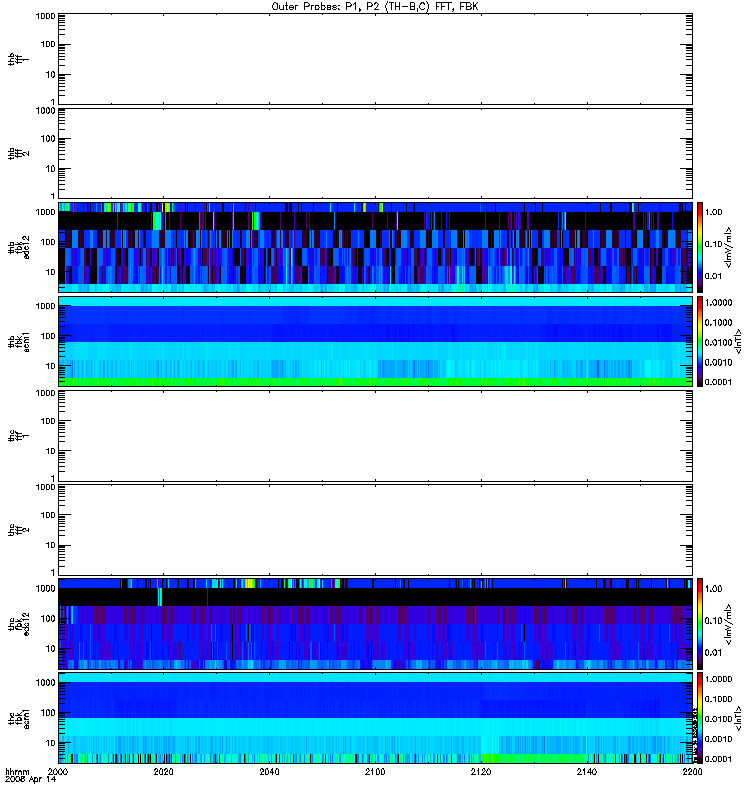This screenshot has height=800, width=750.
Task: Click the '0.01' tick on the thc edc12 color bar
Action: (714, 653)
